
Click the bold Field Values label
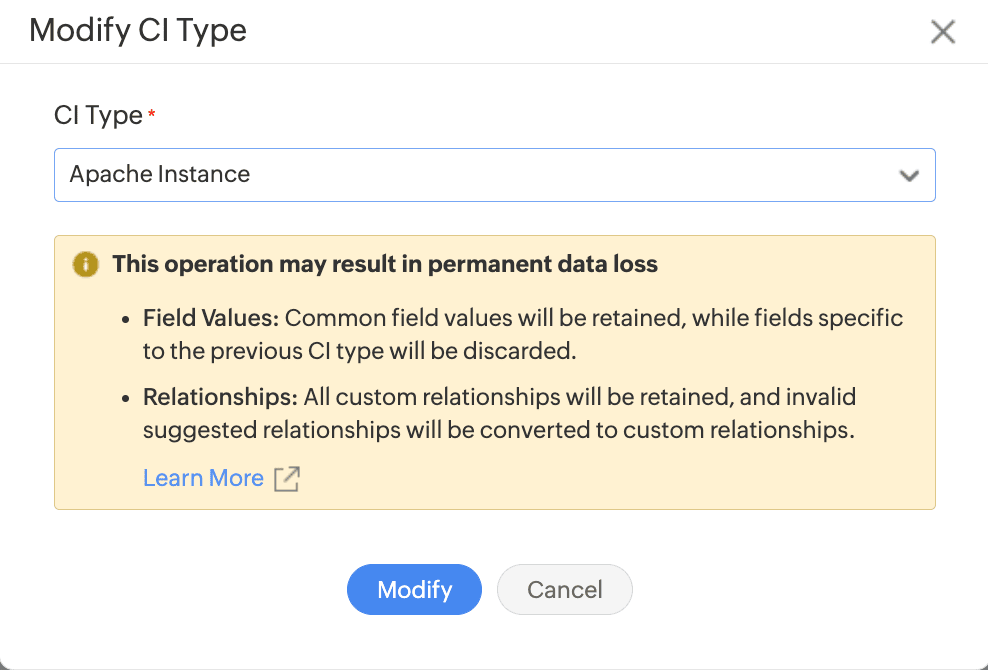[211, 318]
